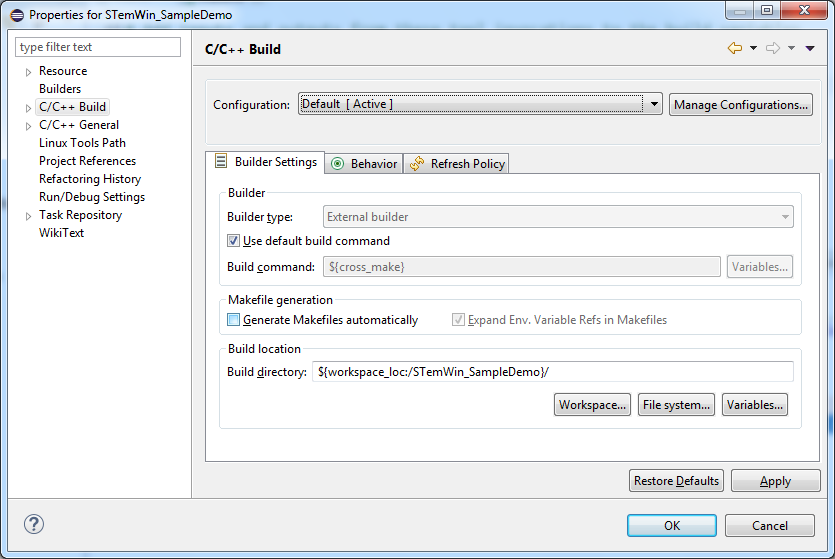Click the help question mark icon
This screenshot has height=559, width=835.
point(34,524)
